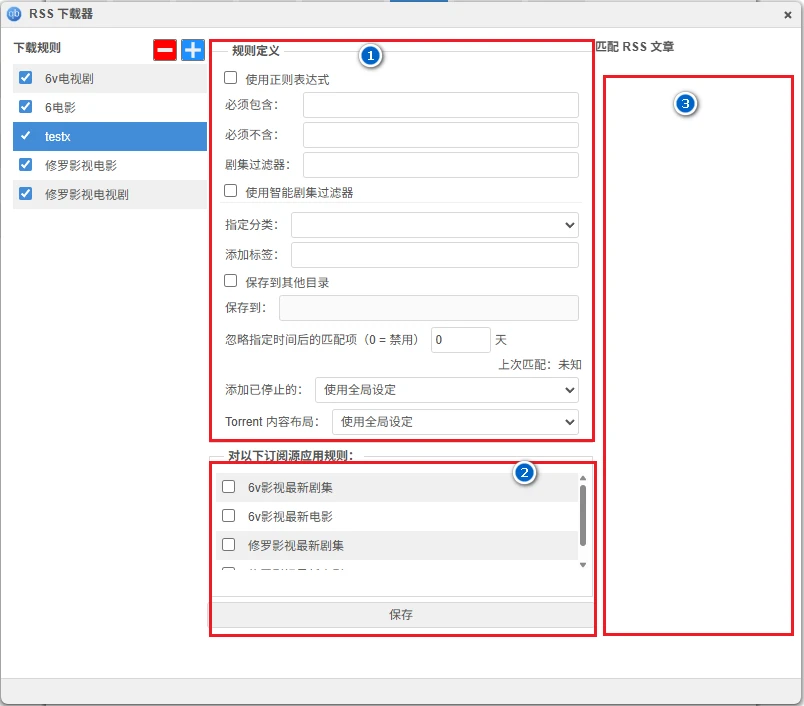
Task: Uncheck the 6v电视剧 rule checkbox
Action: pyautogui.click(x=26, y=78)
